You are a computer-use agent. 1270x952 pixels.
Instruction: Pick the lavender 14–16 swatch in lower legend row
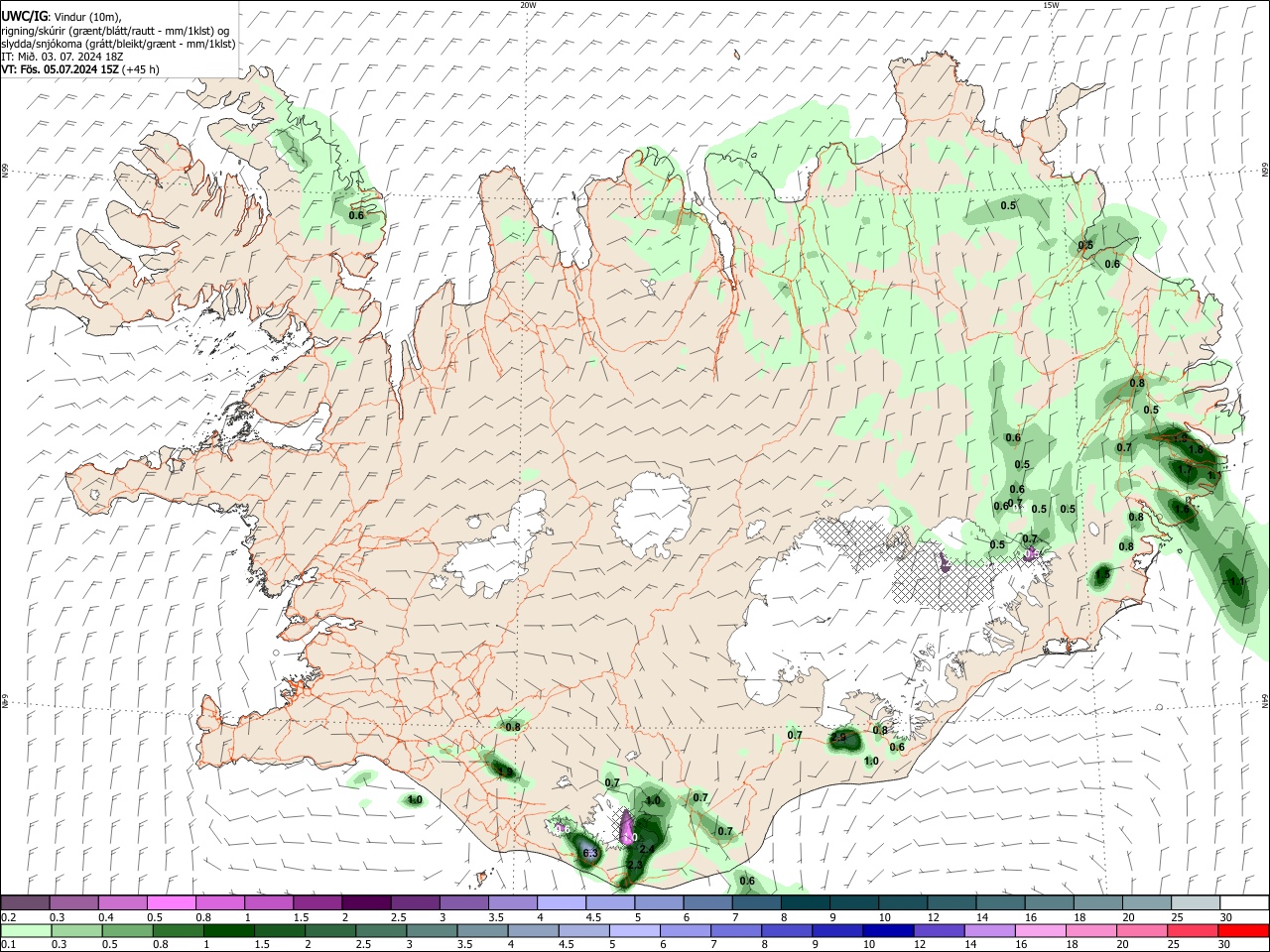click(x=988, y=930)
